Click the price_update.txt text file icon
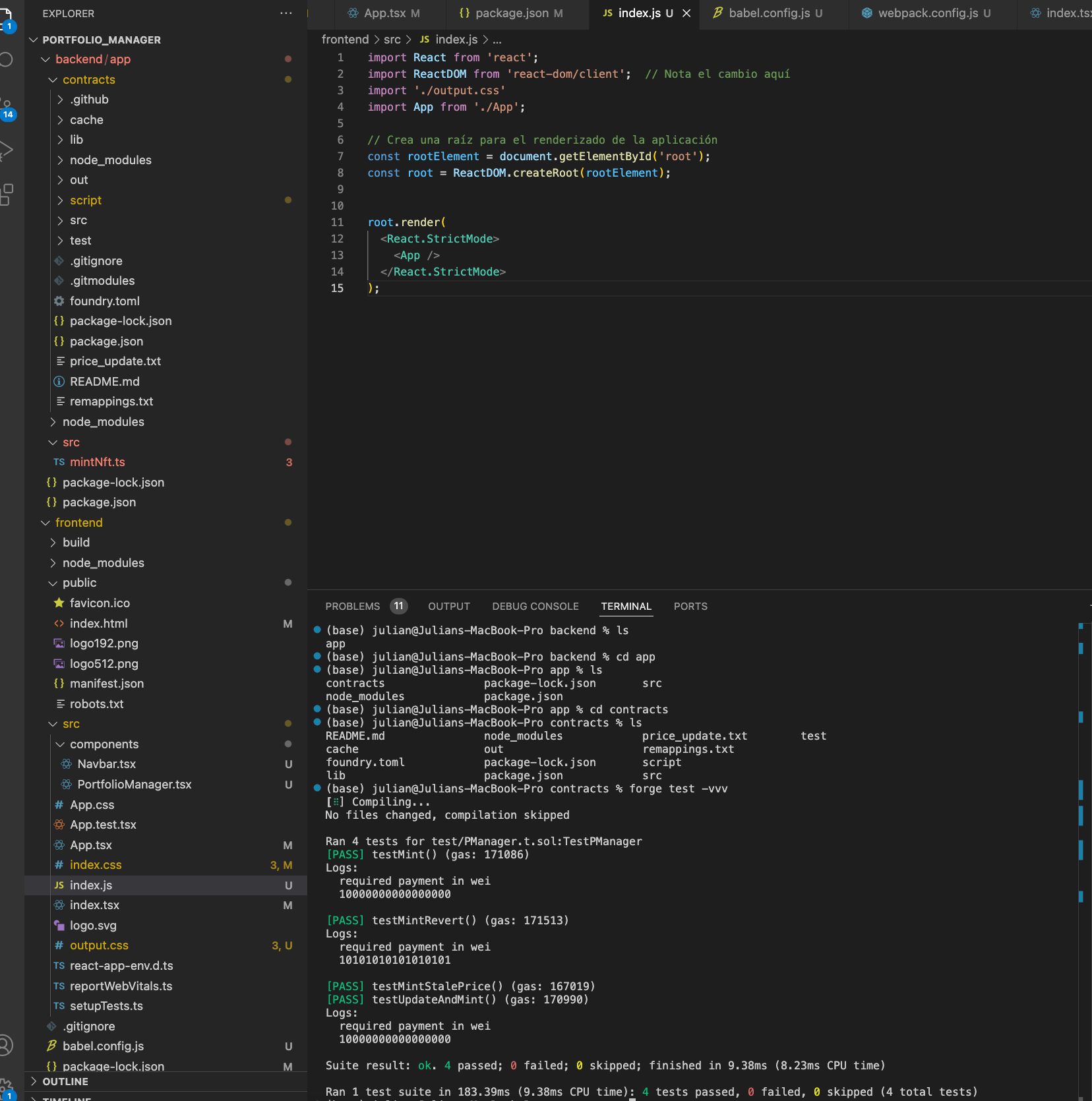1092x1101 pixels. click(60, 361)
